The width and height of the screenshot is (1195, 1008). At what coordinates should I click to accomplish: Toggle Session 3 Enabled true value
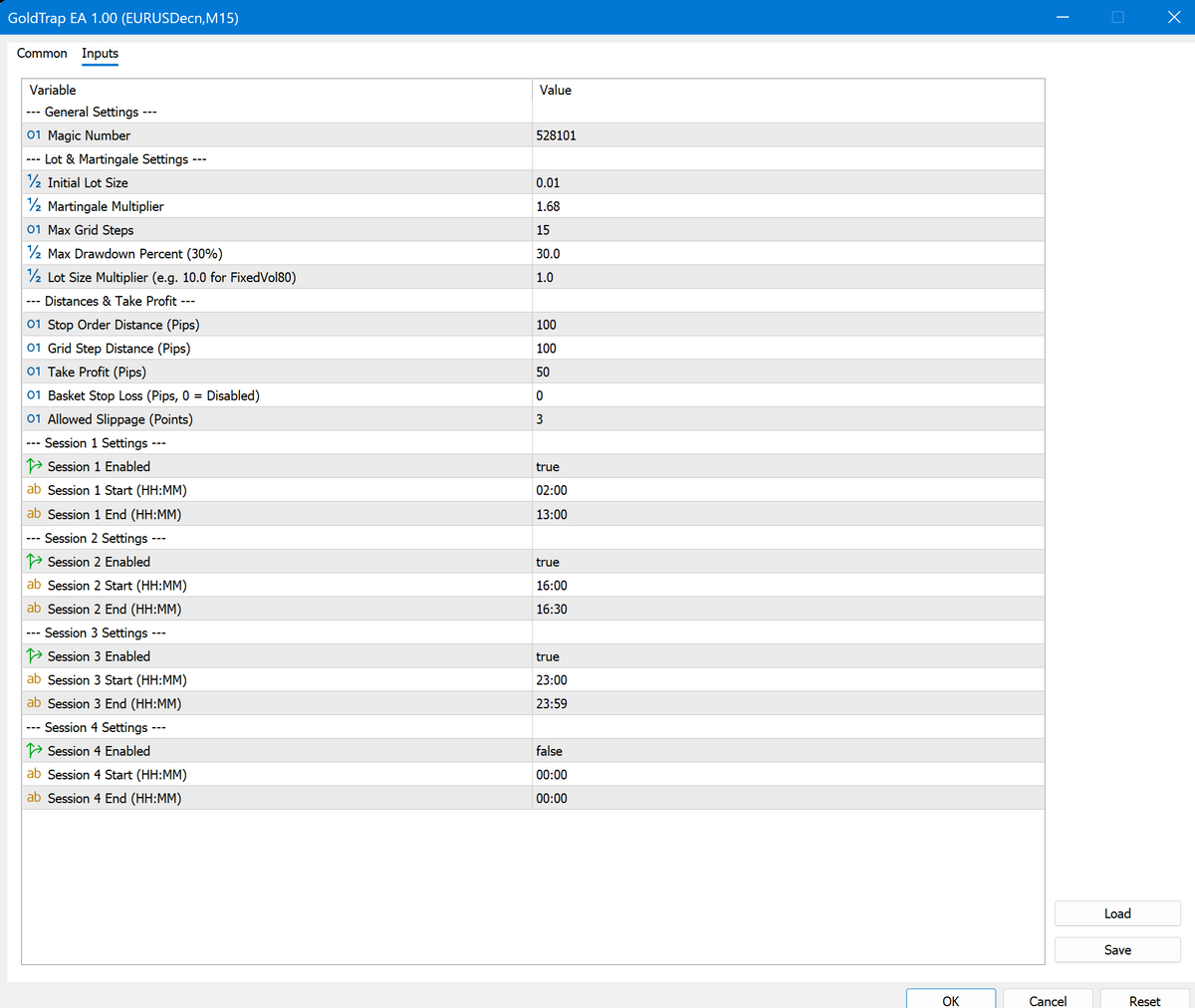click(548, 656)
